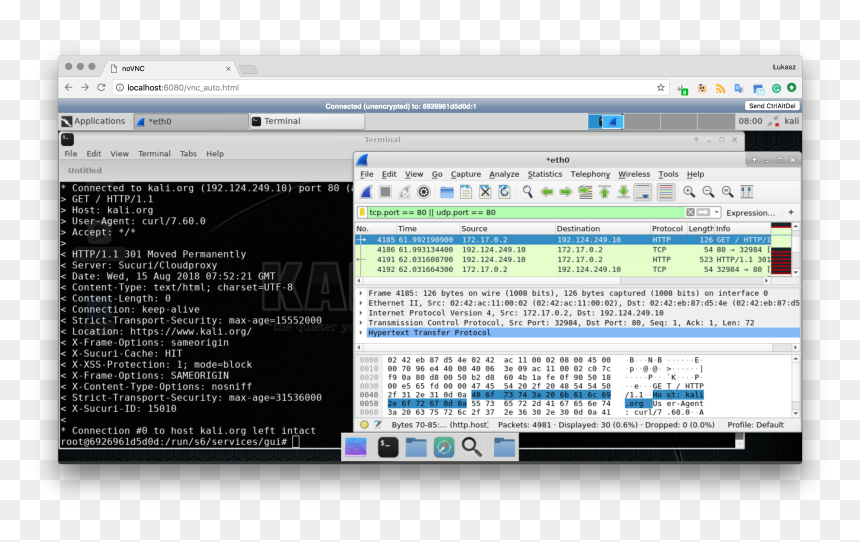
Task: Open the Find Packet magnifier tool
Action: click(528, 192)
